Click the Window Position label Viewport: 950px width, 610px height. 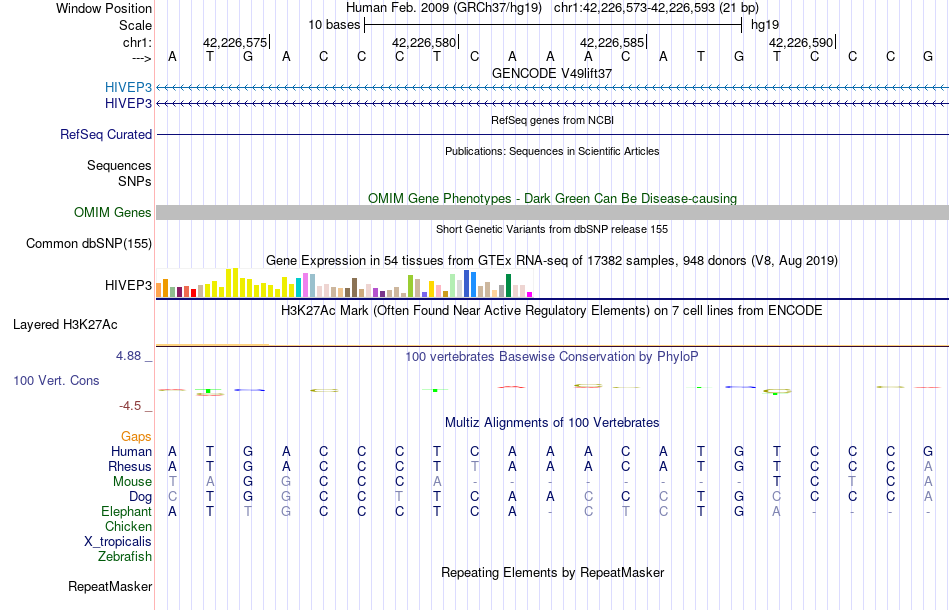(104, 8)
